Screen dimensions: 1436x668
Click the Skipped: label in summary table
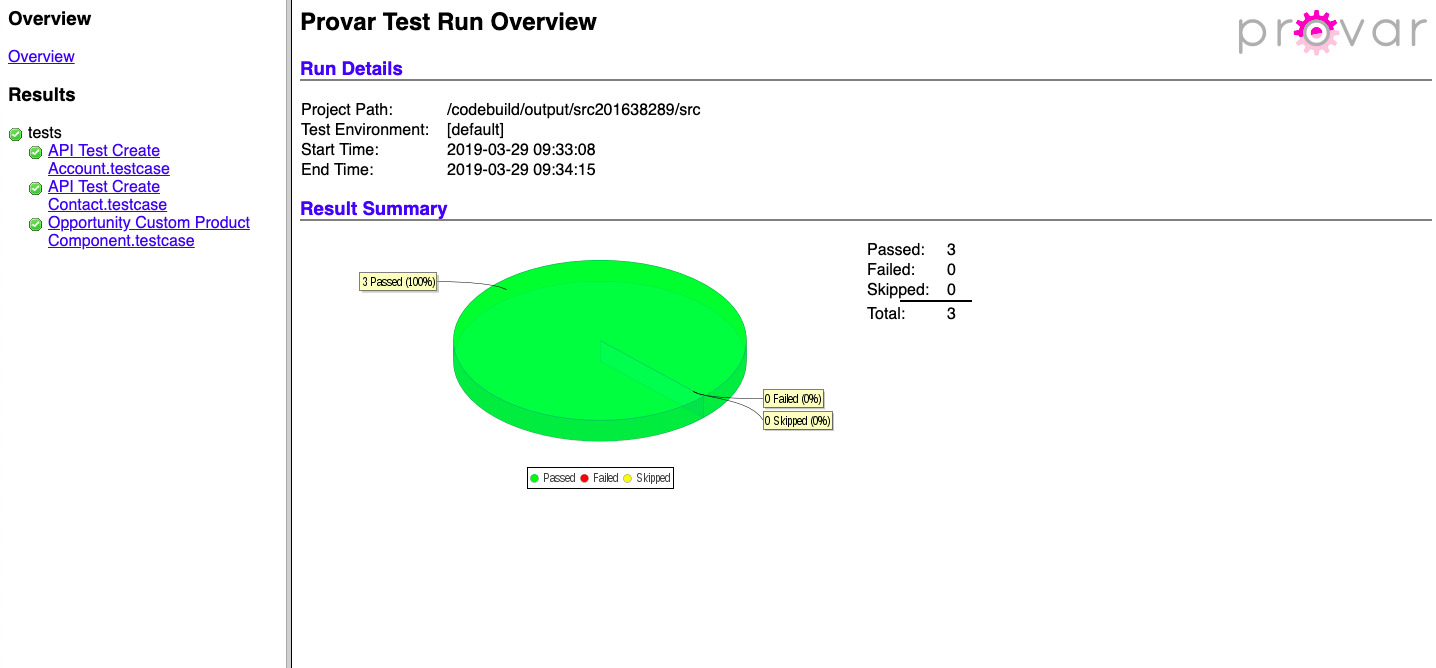pos(898,290)
